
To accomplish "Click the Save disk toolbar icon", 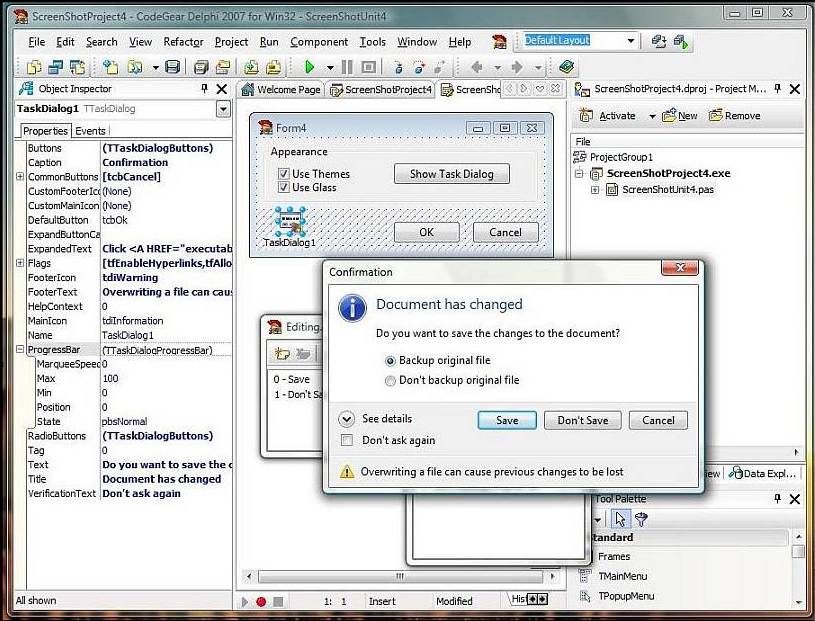I will click(172, 67).
